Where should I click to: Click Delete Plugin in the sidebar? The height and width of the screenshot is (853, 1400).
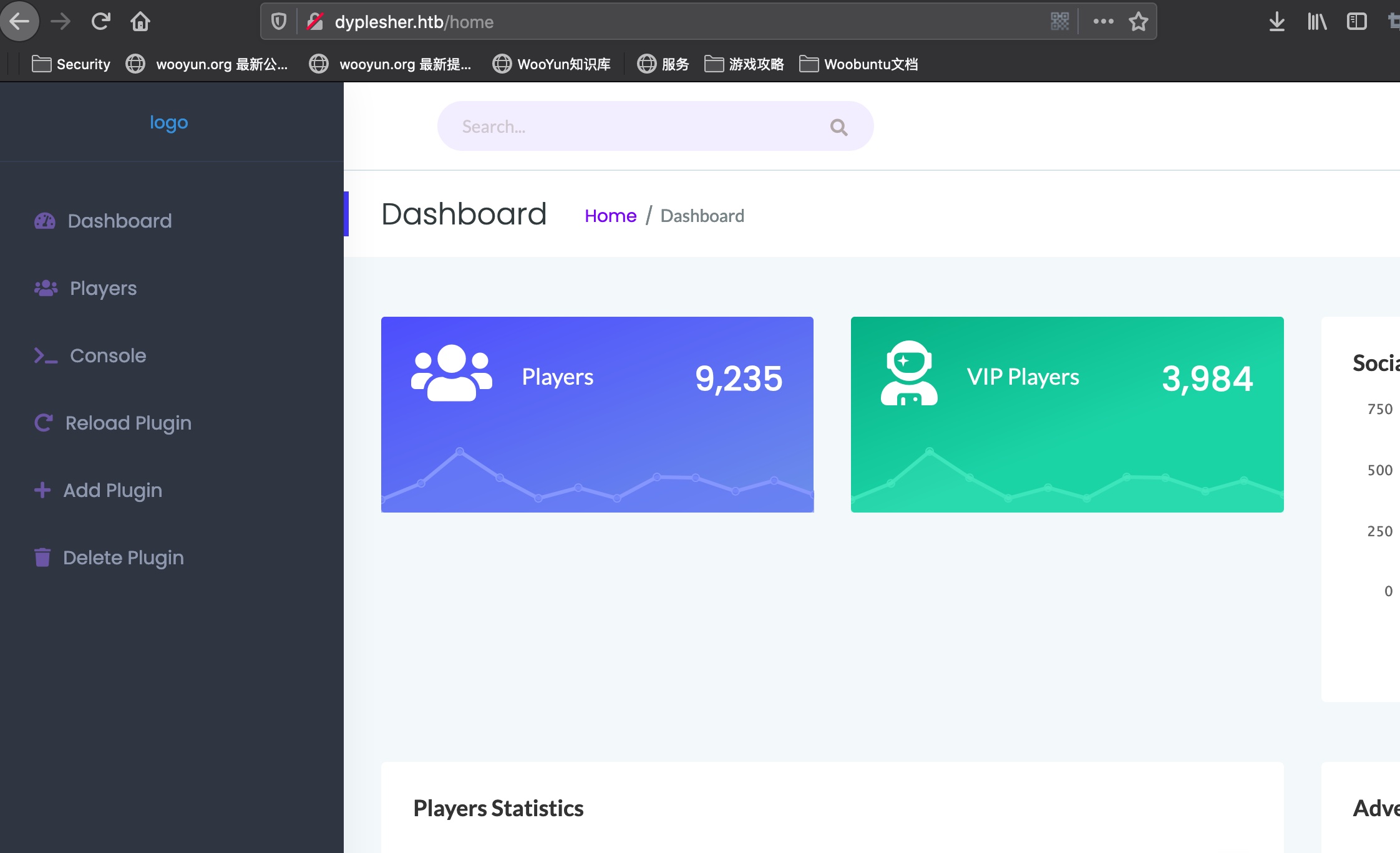[123, 557]
